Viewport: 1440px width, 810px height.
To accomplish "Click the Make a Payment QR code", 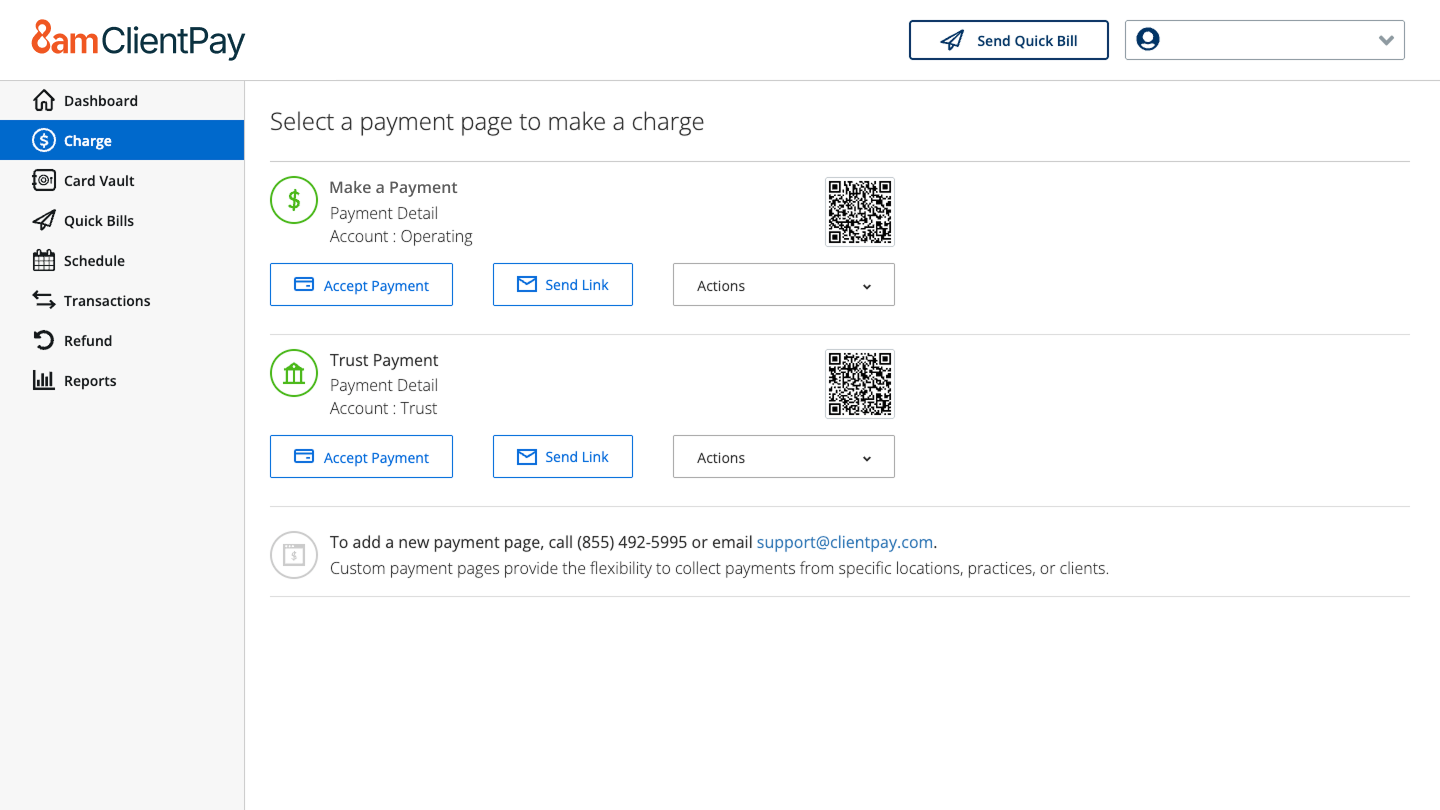I will [859, 212].
